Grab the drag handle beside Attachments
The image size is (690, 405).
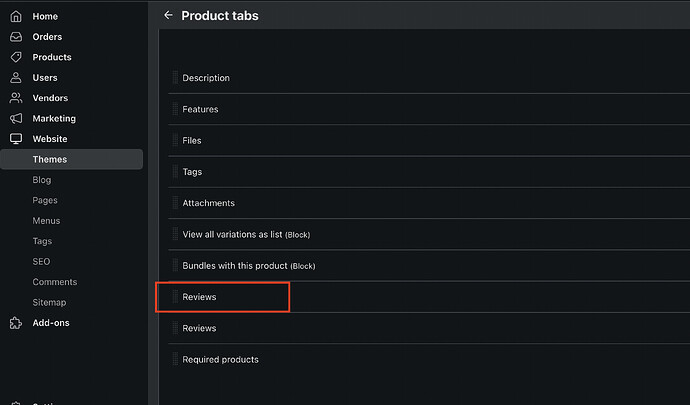tap(175, 203)
